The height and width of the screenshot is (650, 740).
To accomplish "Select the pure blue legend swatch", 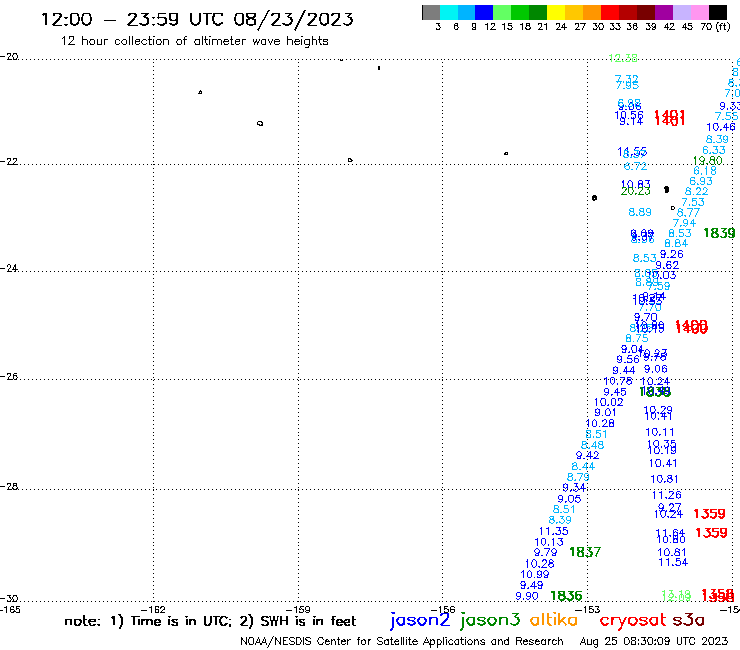I will pos(484,12).
